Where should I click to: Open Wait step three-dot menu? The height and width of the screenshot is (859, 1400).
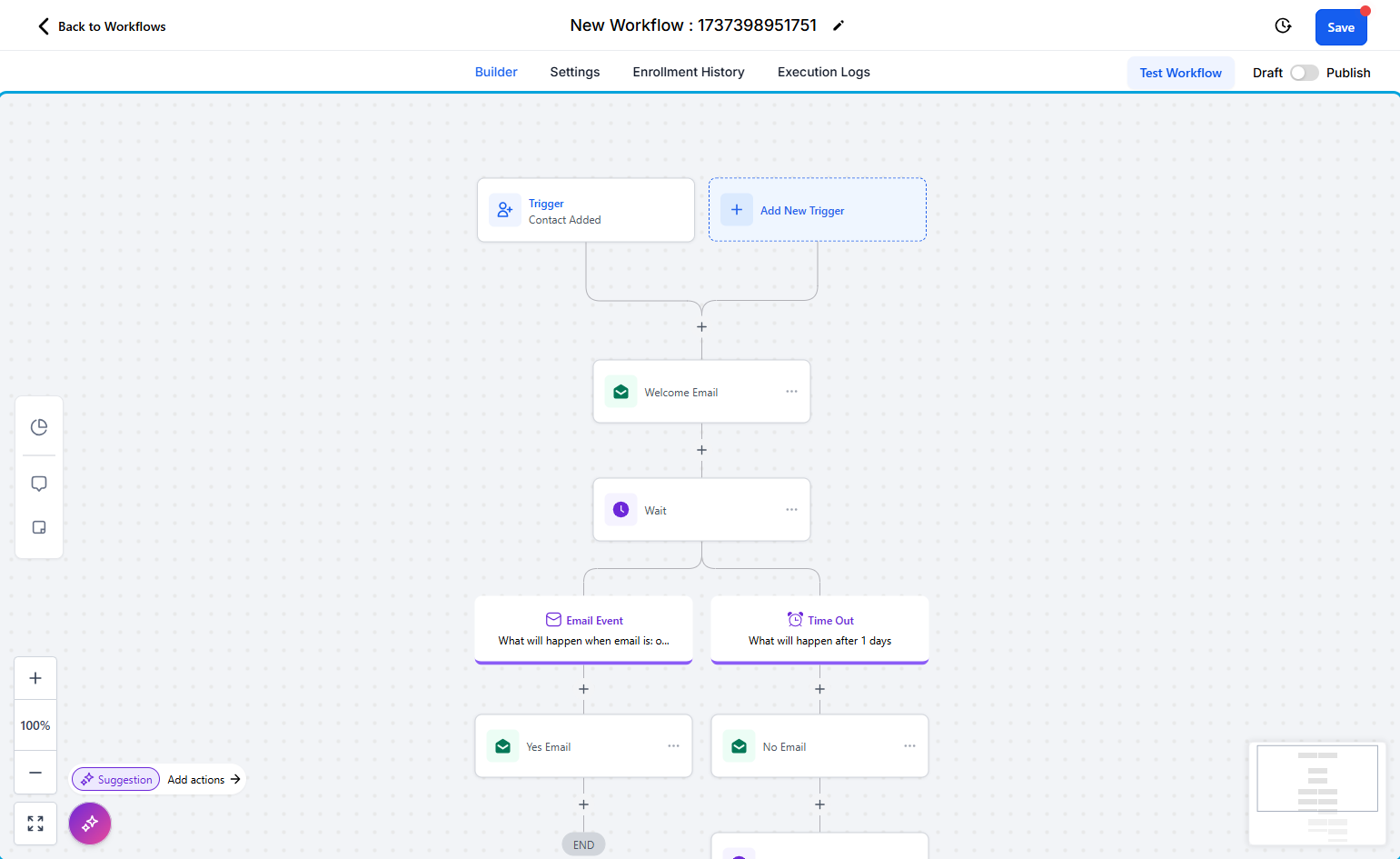tap(791, 510)
